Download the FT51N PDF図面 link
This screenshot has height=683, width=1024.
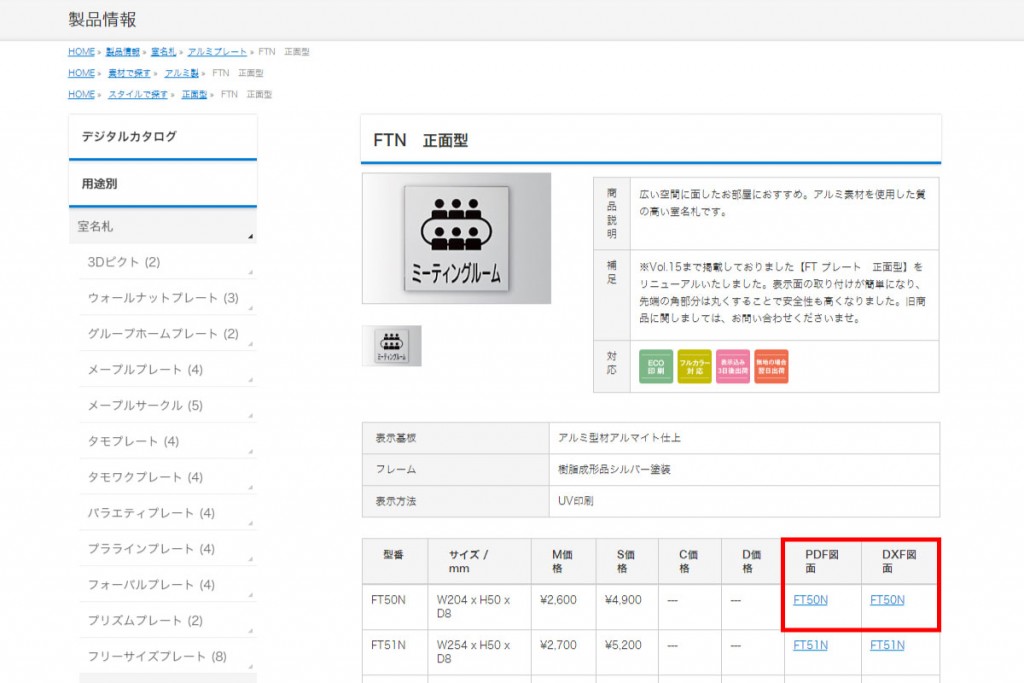pos(810,645)
